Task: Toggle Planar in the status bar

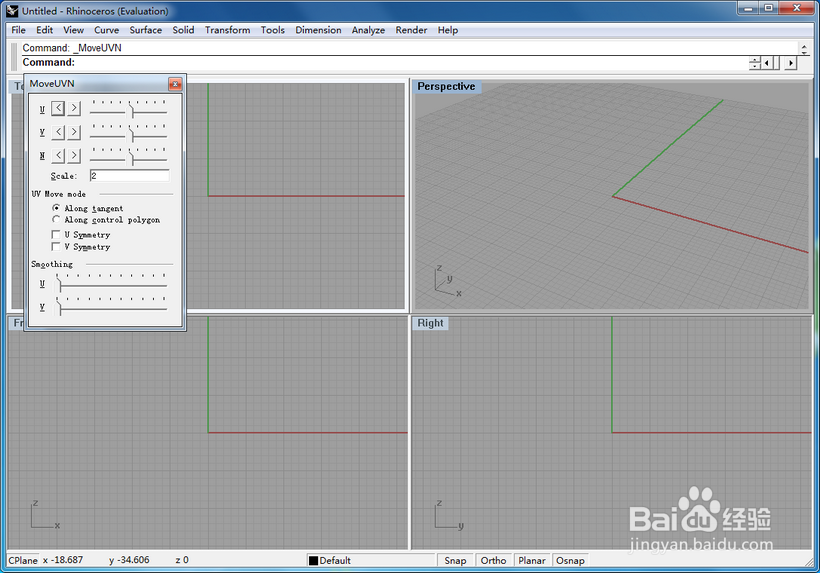Action: coord(532,560)
